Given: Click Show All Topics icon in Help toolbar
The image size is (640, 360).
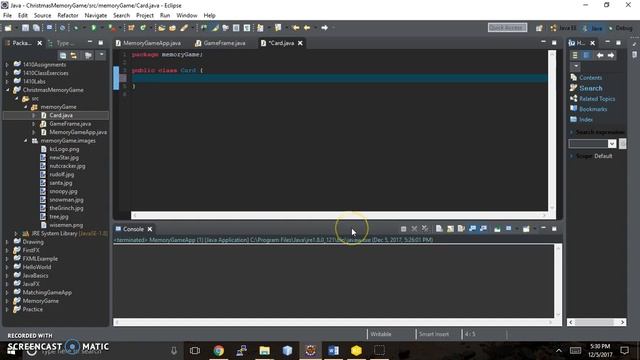Looking at the screenshot, I should 575,55.
